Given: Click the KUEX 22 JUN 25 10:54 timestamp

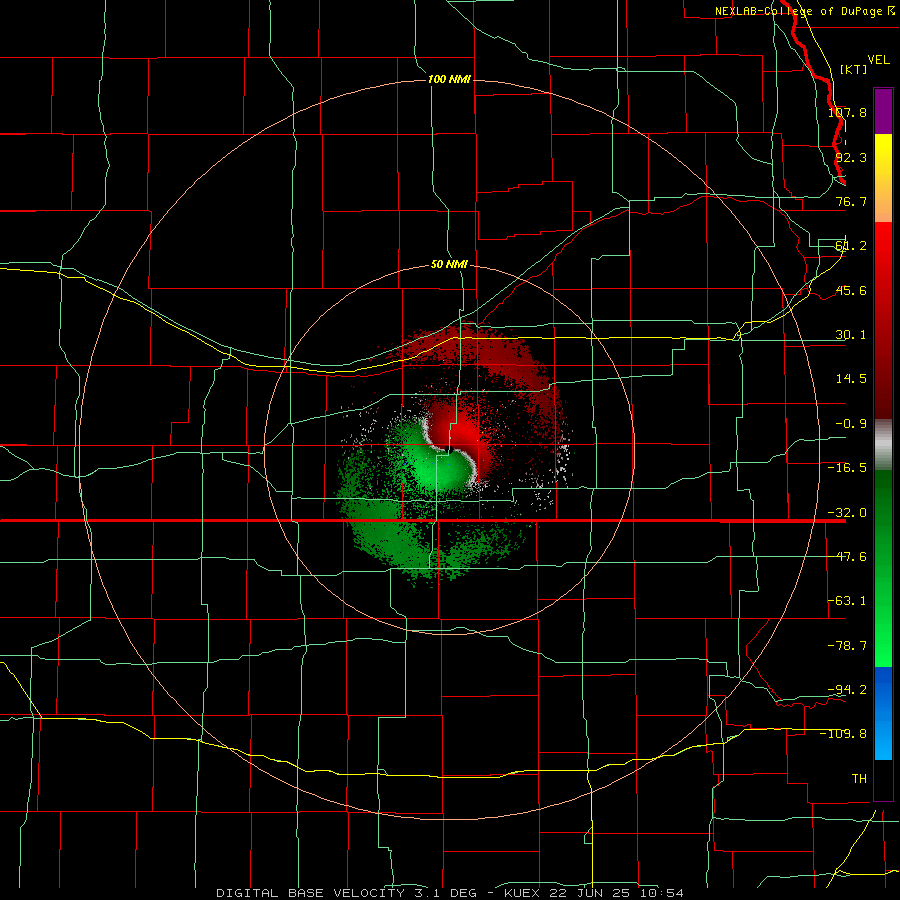Looking at the screenshot, I should coord(593,893).
